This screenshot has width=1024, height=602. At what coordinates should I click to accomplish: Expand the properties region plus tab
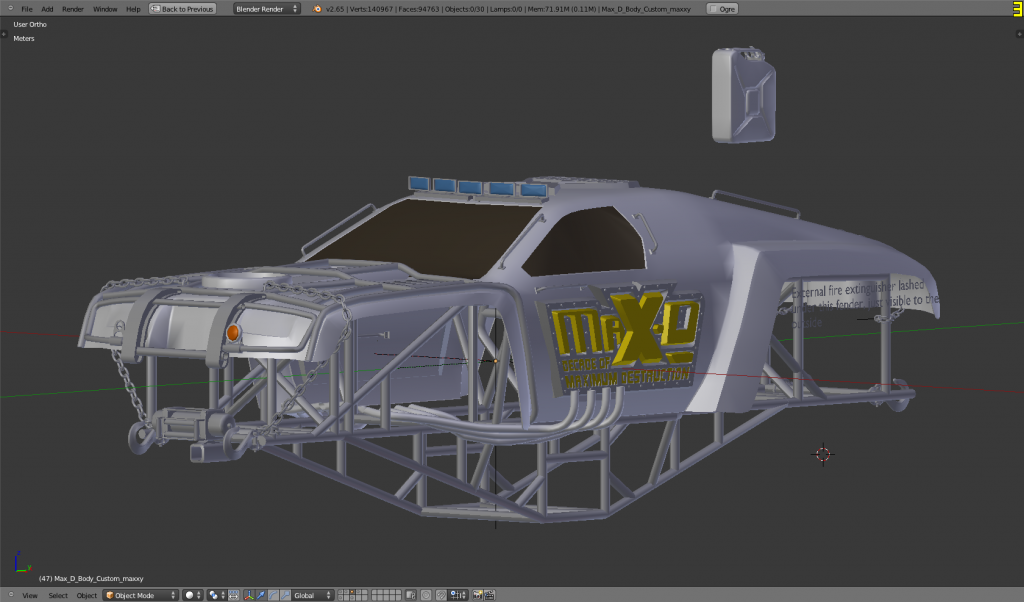(1019, 34)
